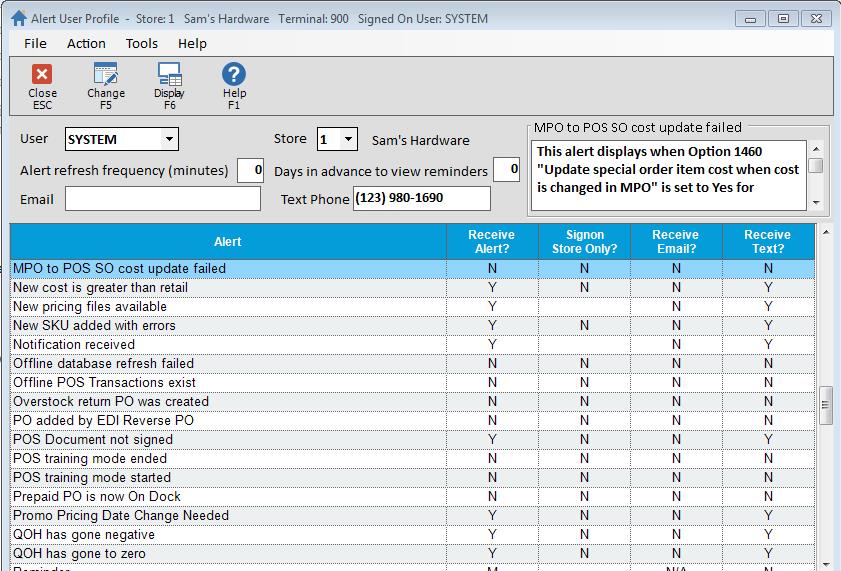The width and height of the screenshot is (841, 571).
Task: Toggle Receive Text for Notification received
Action: tap(768, 345)
